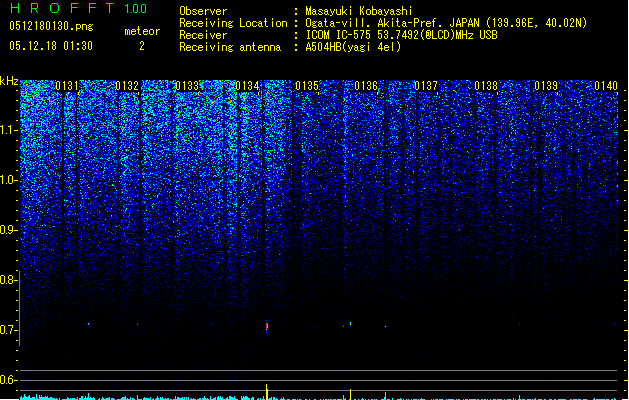Click the Receiver ICOM IC-575 text
The image size is (629, 400).
[401, 35]
